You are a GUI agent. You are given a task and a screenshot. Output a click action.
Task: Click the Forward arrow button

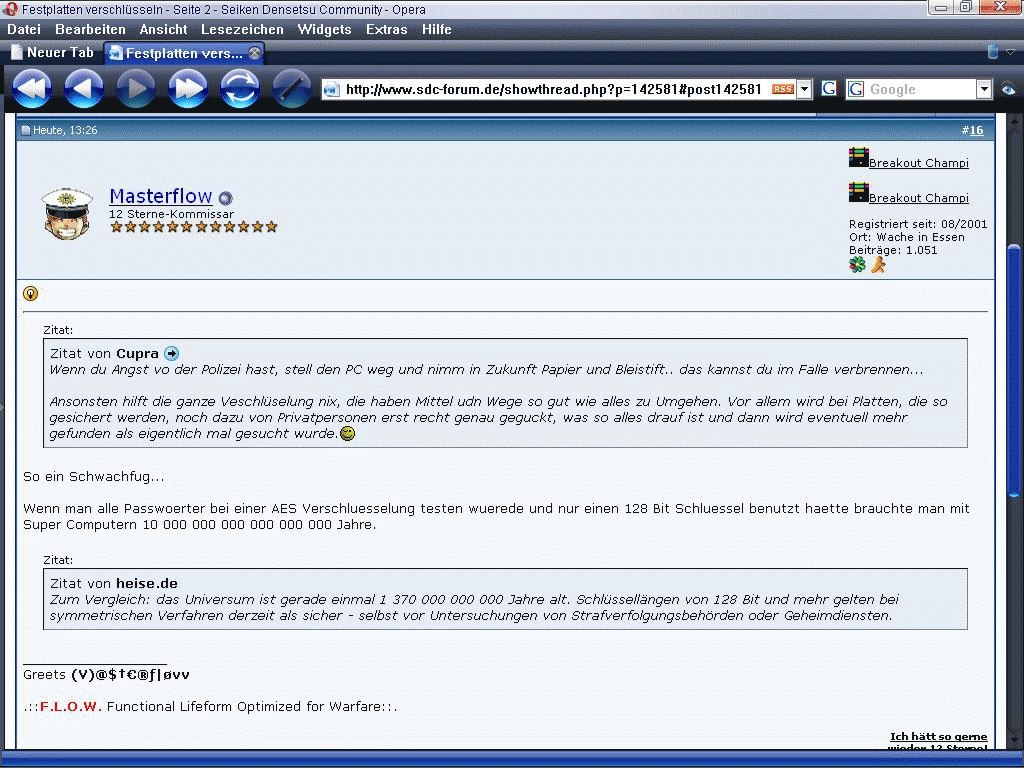[x=136, y=88]
